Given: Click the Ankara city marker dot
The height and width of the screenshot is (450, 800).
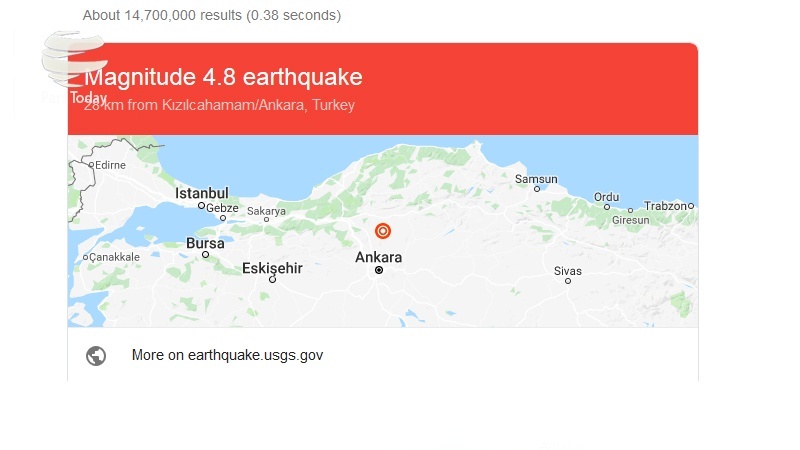Looking at the screenshot, I should point(379,270).
